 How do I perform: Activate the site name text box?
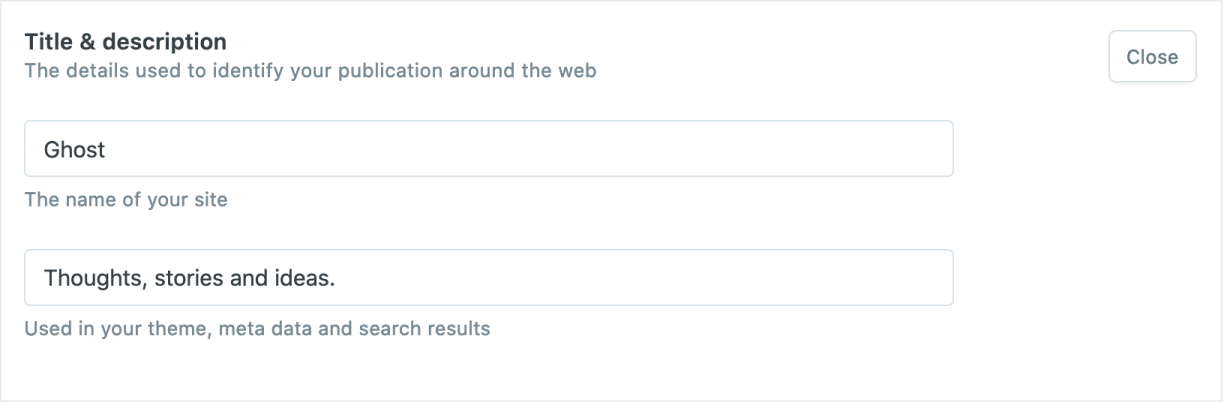point(488,149)
